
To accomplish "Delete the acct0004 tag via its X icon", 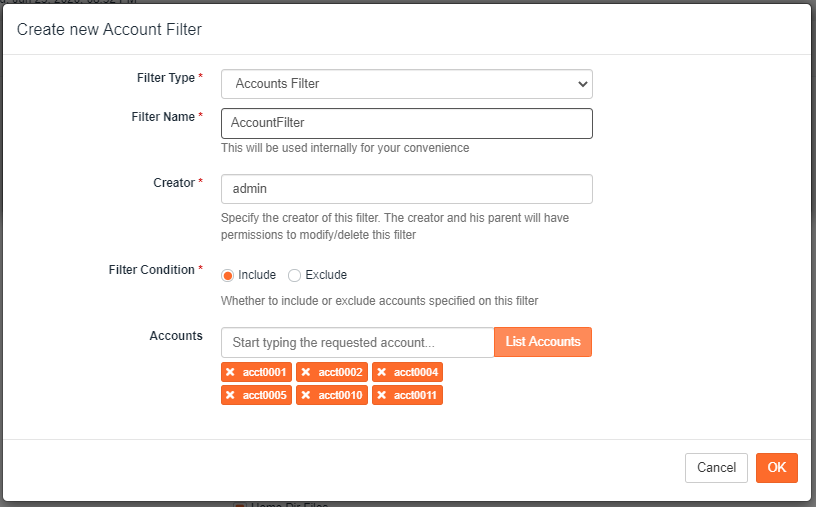I will point(381,372).
